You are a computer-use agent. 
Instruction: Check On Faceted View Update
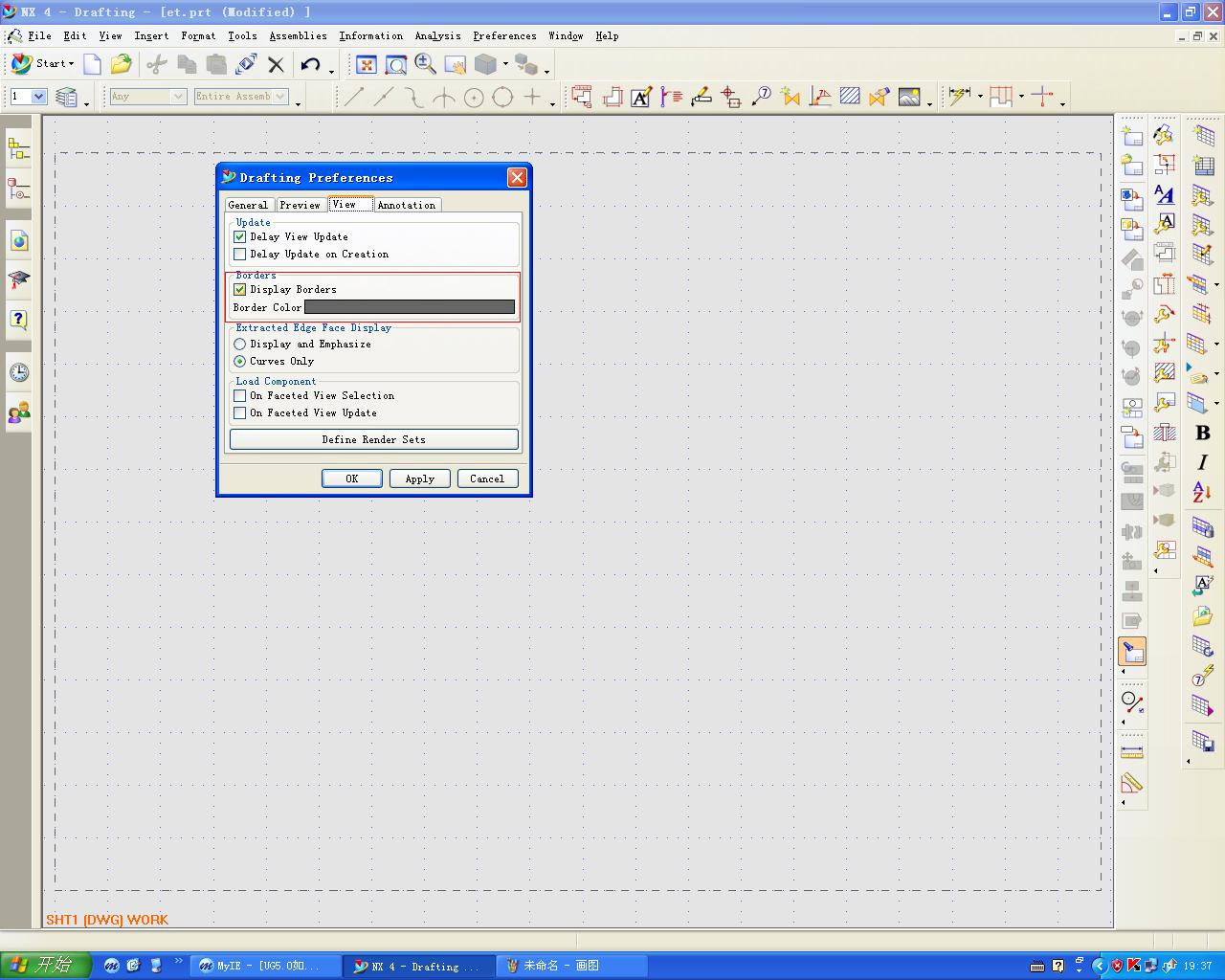(240, 413)
